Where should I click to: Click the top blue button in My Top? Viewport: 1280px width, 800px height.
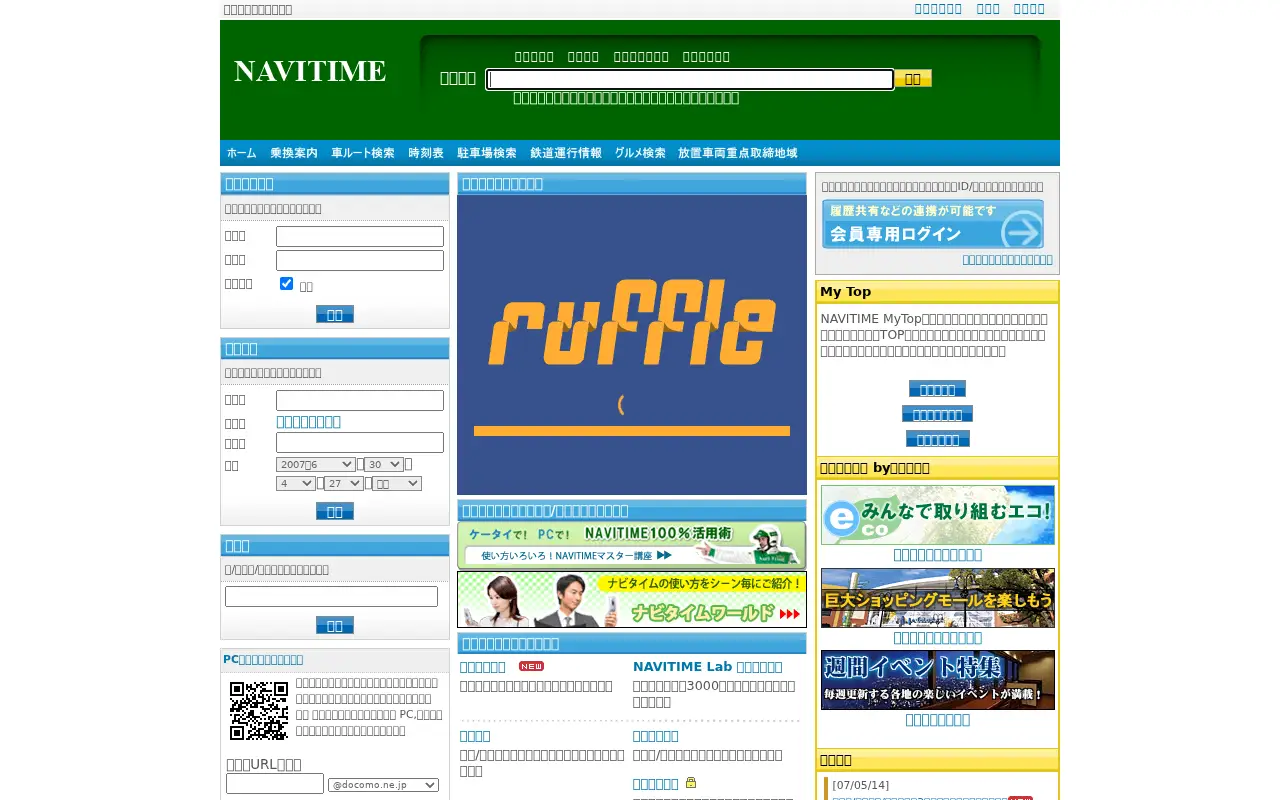pyautogui.click(x=937, y=389)
